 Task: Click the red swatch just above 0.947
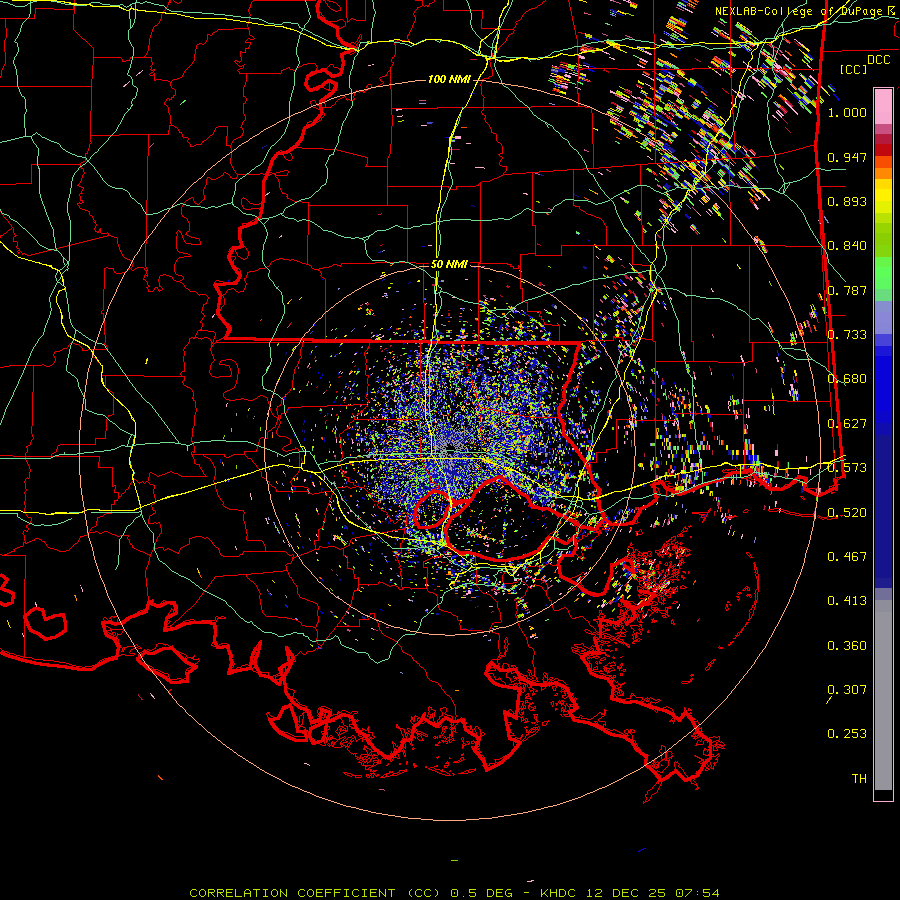click(883, 149)
